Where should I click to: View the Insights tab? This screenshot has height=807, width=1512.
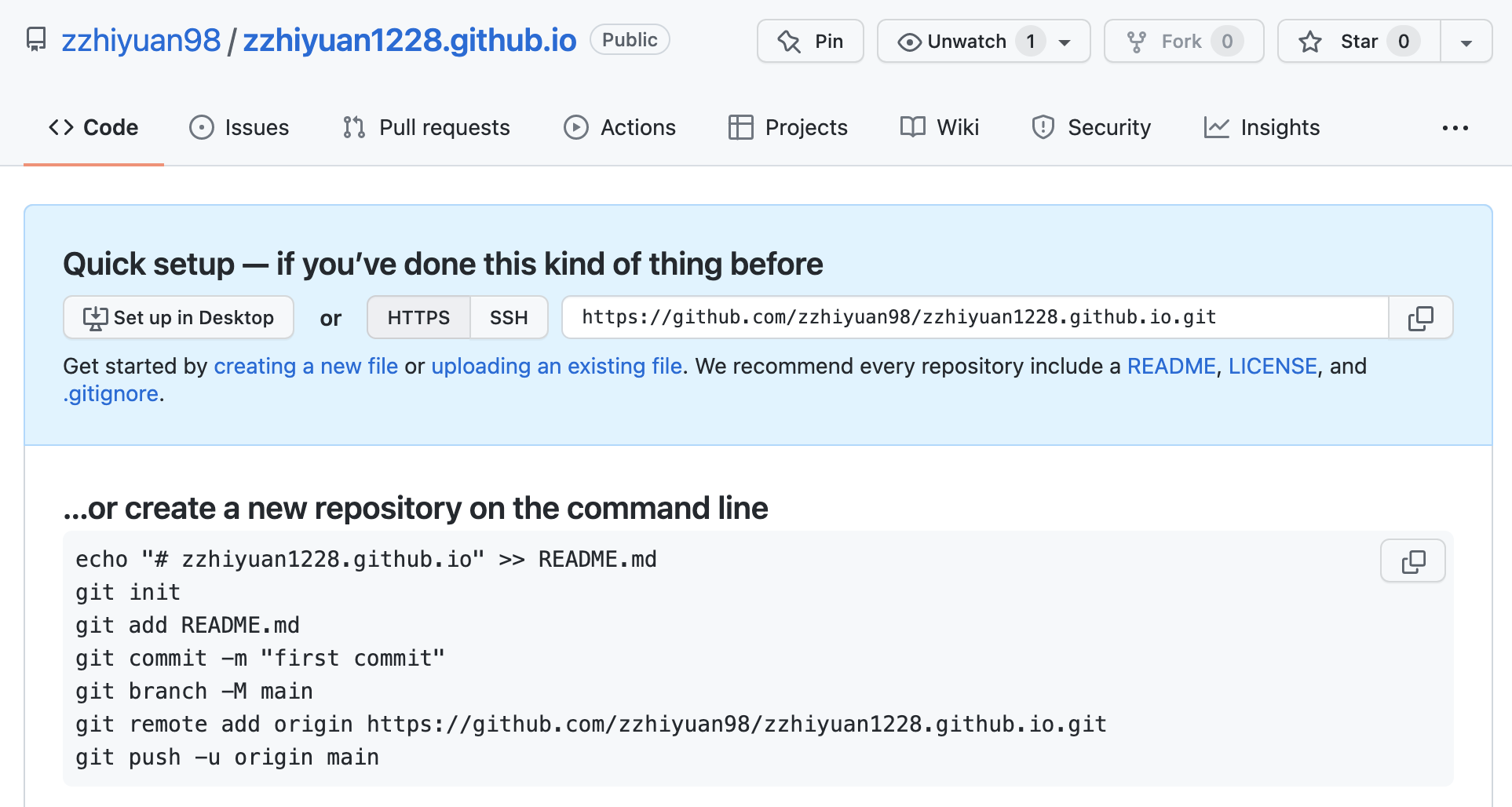pyautogui.click(x=1262, y=127)
